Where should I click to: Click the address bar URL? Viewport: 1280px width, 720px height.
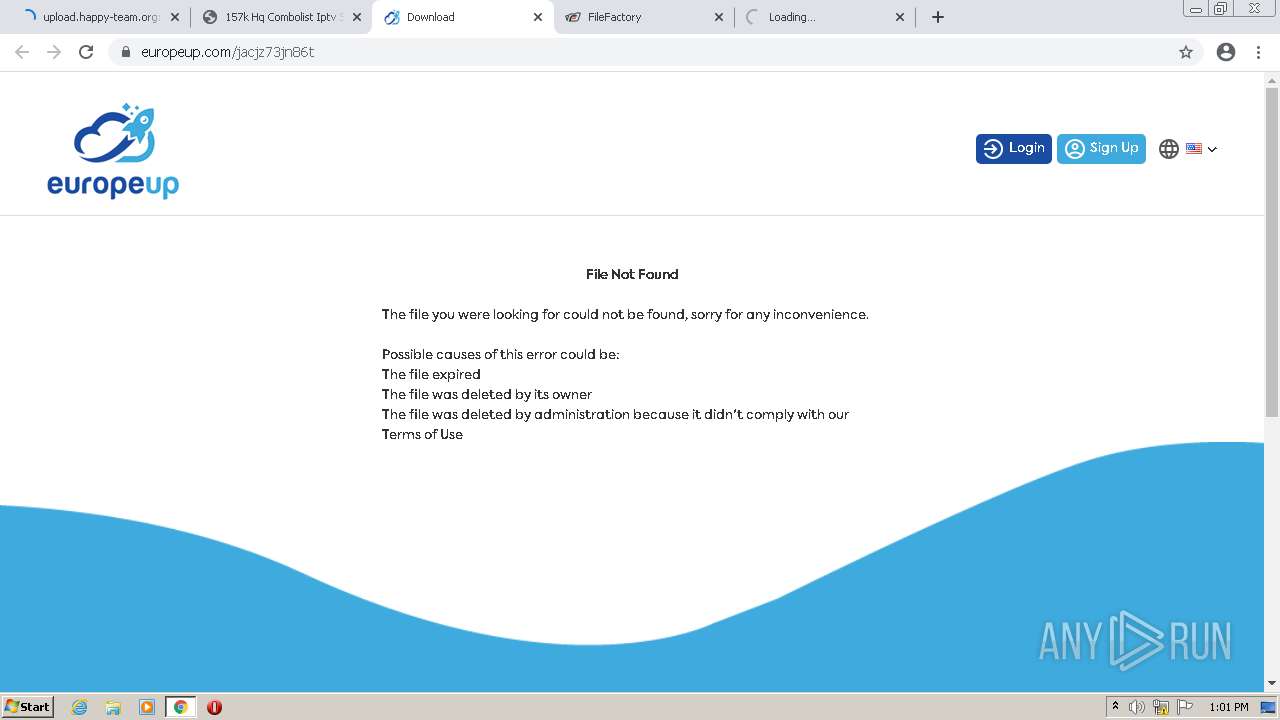pos(227,52)
